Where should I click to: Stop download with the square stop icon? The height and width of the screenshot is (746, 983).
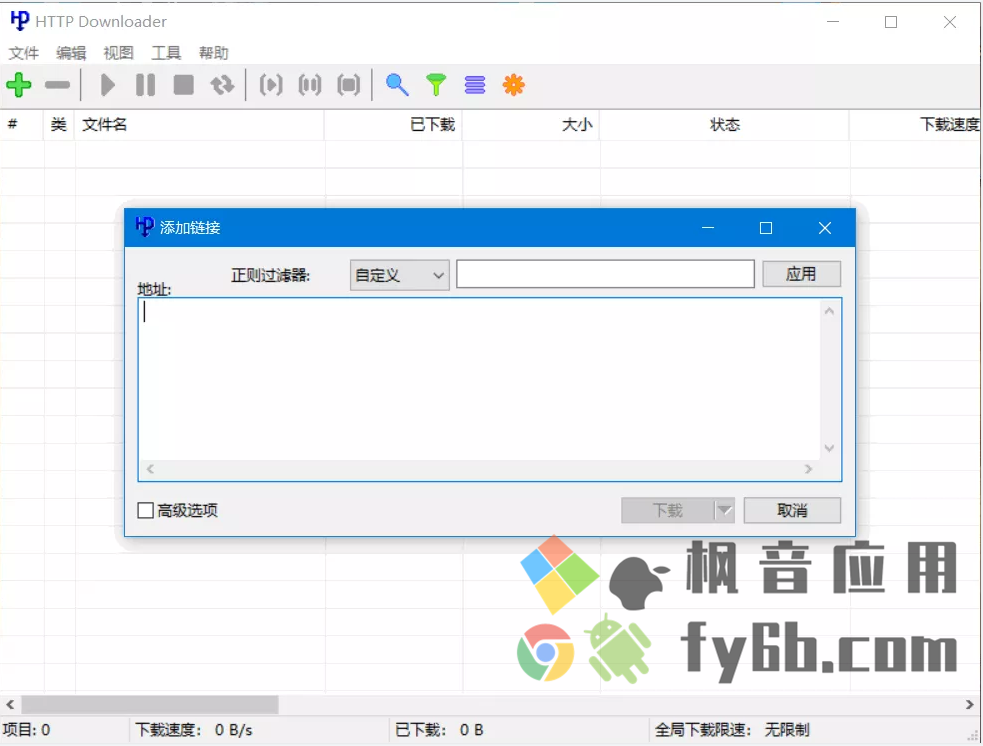(184, 85)
